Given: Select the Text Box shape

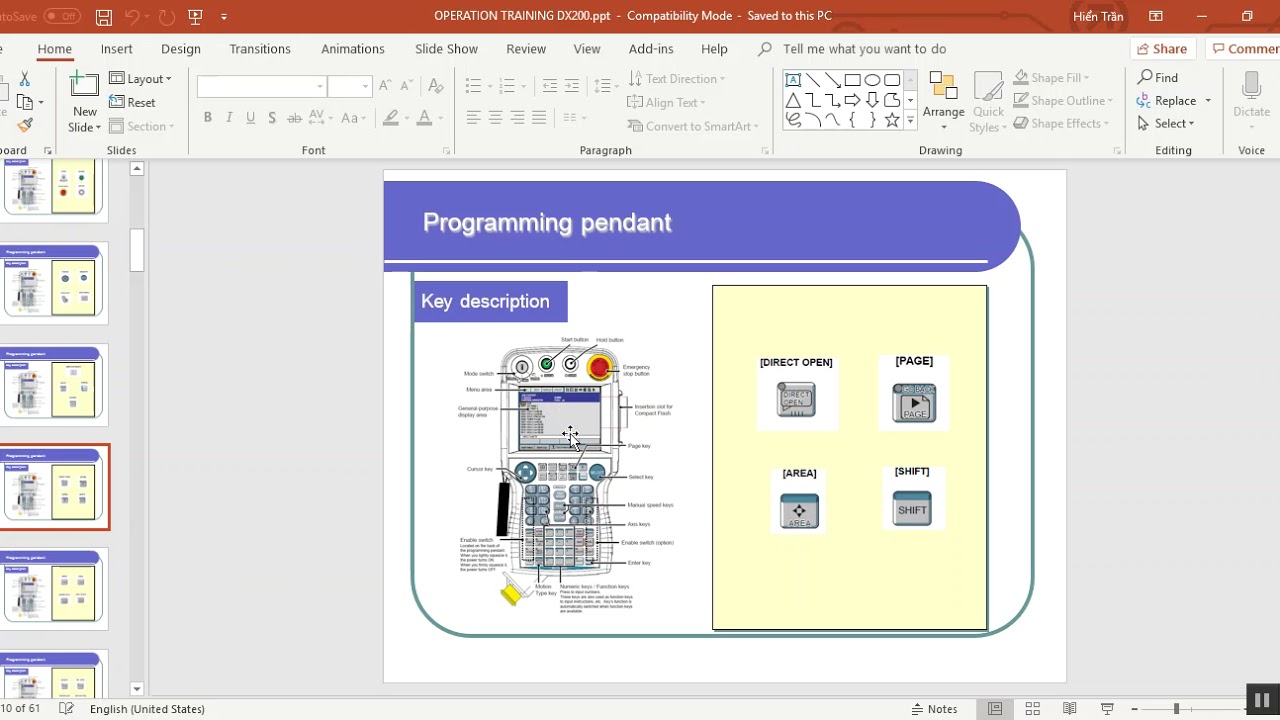Looking at the screenshot, I should point(793,80).
